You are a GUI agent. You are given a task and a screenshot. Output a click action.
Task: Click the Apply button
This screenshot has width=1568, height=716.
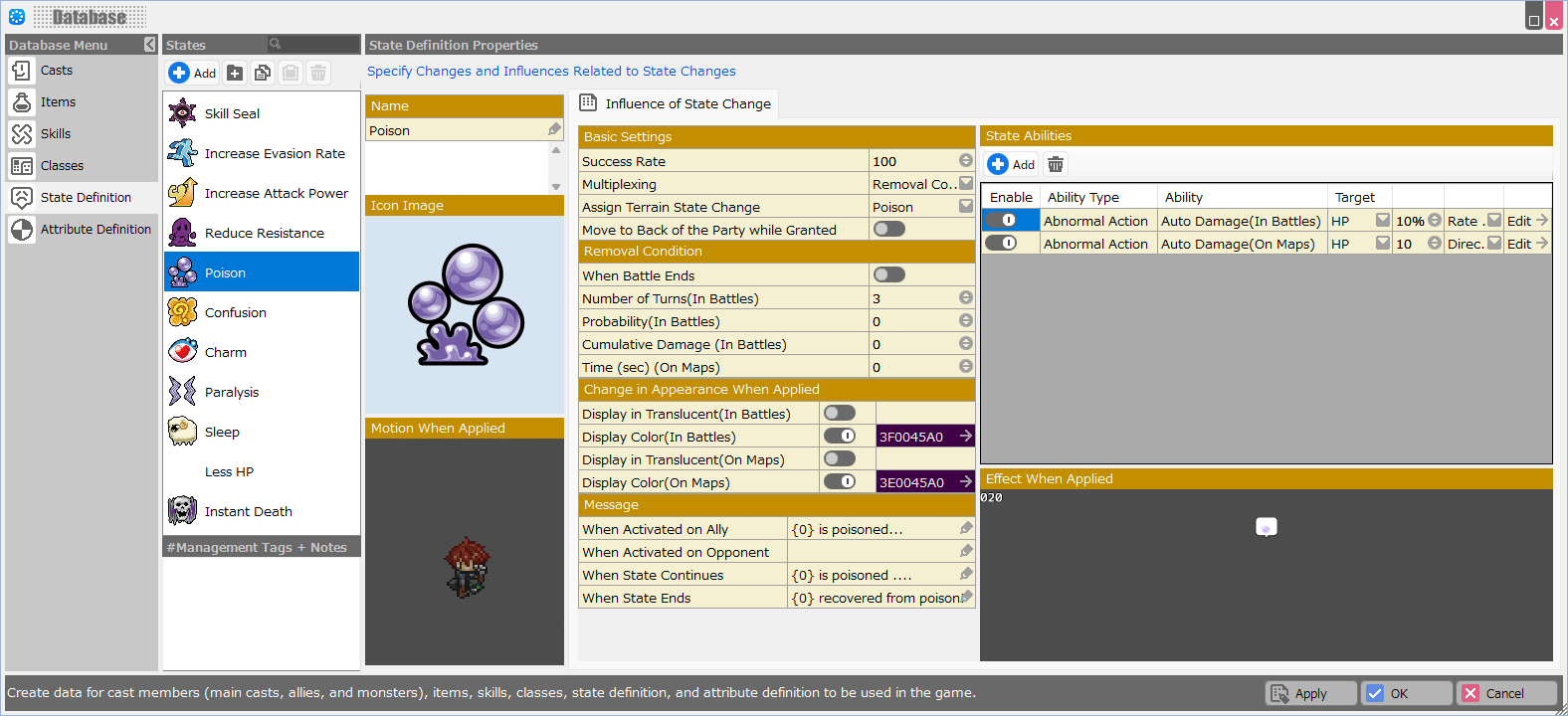(1309, 693)
